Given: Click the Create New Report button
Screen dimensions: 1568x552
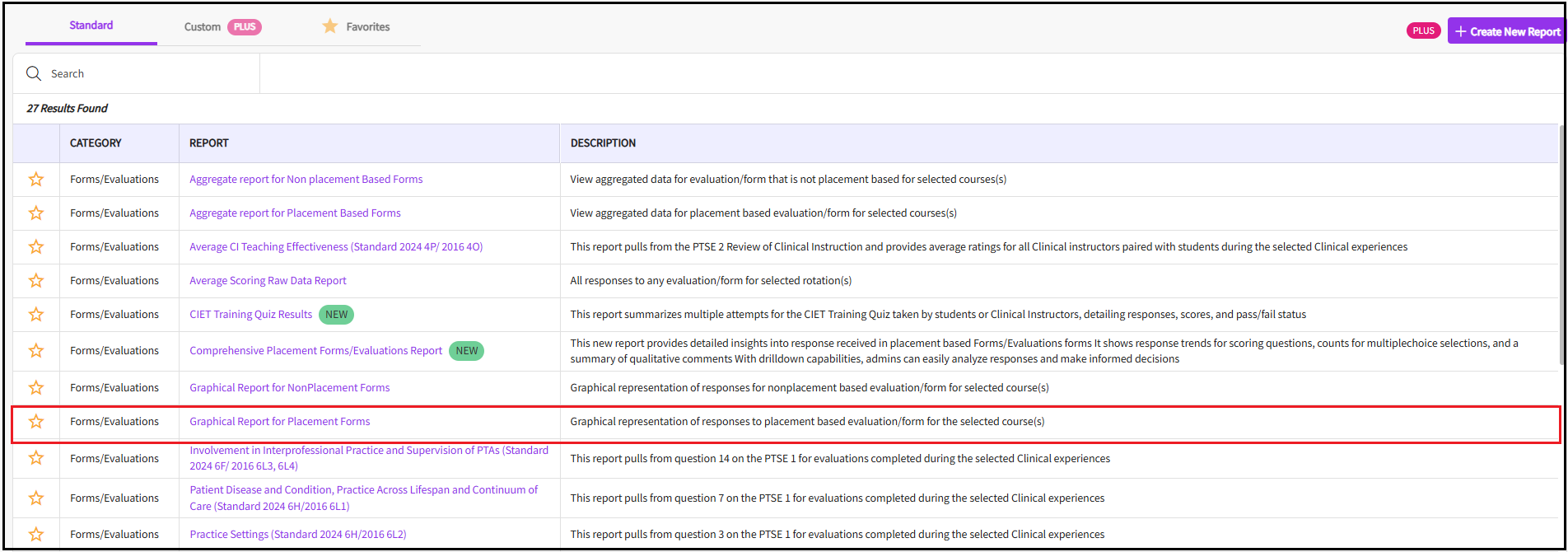Looking at the screenshot, I should [1507, 31].
